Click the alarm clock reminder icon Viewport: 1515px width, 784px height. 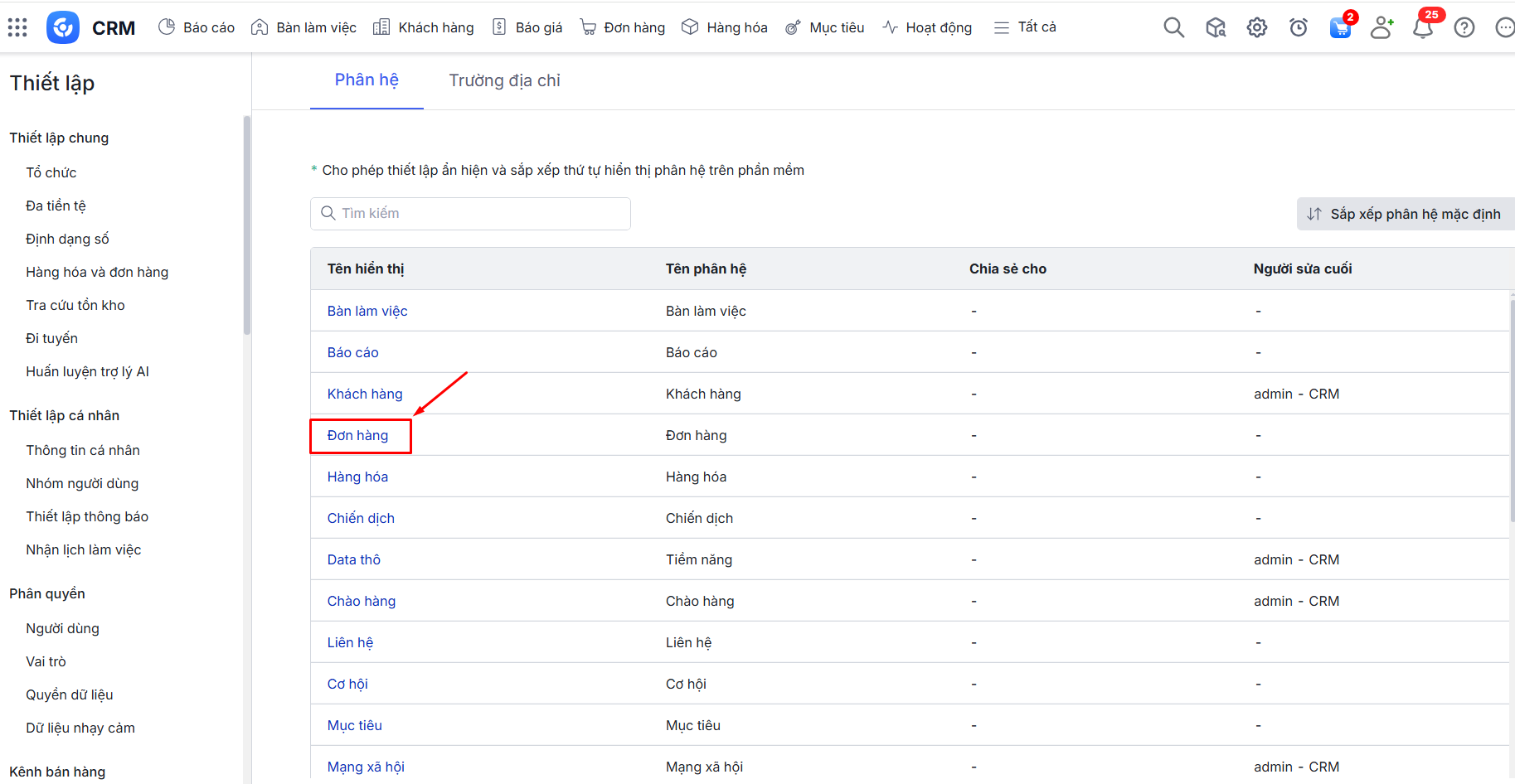1298,27
